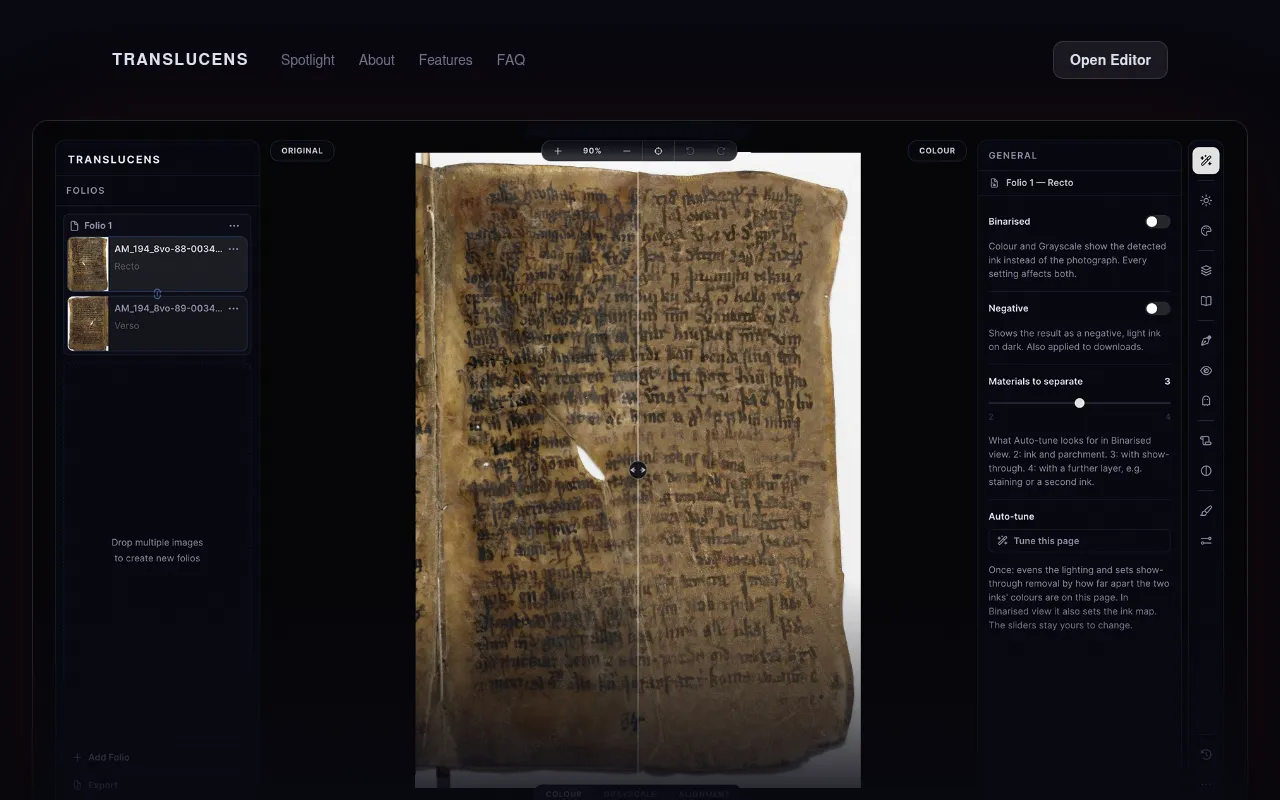This screenshot has height=800, width=1280.
Task: Open the adjustment sliders panel icon
Action: point(1206,541)
